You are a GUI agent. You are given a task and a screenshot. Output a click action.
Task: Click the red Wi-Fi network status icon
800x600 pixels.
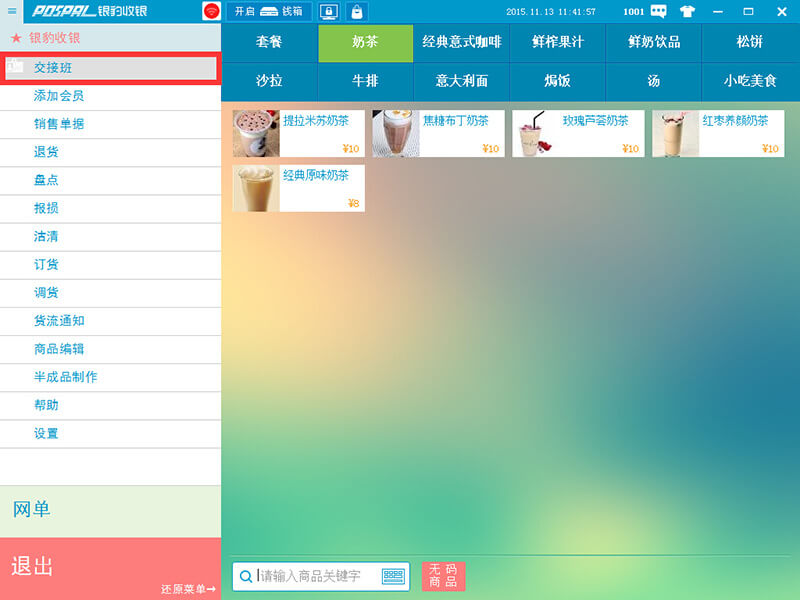coord(211,12)
